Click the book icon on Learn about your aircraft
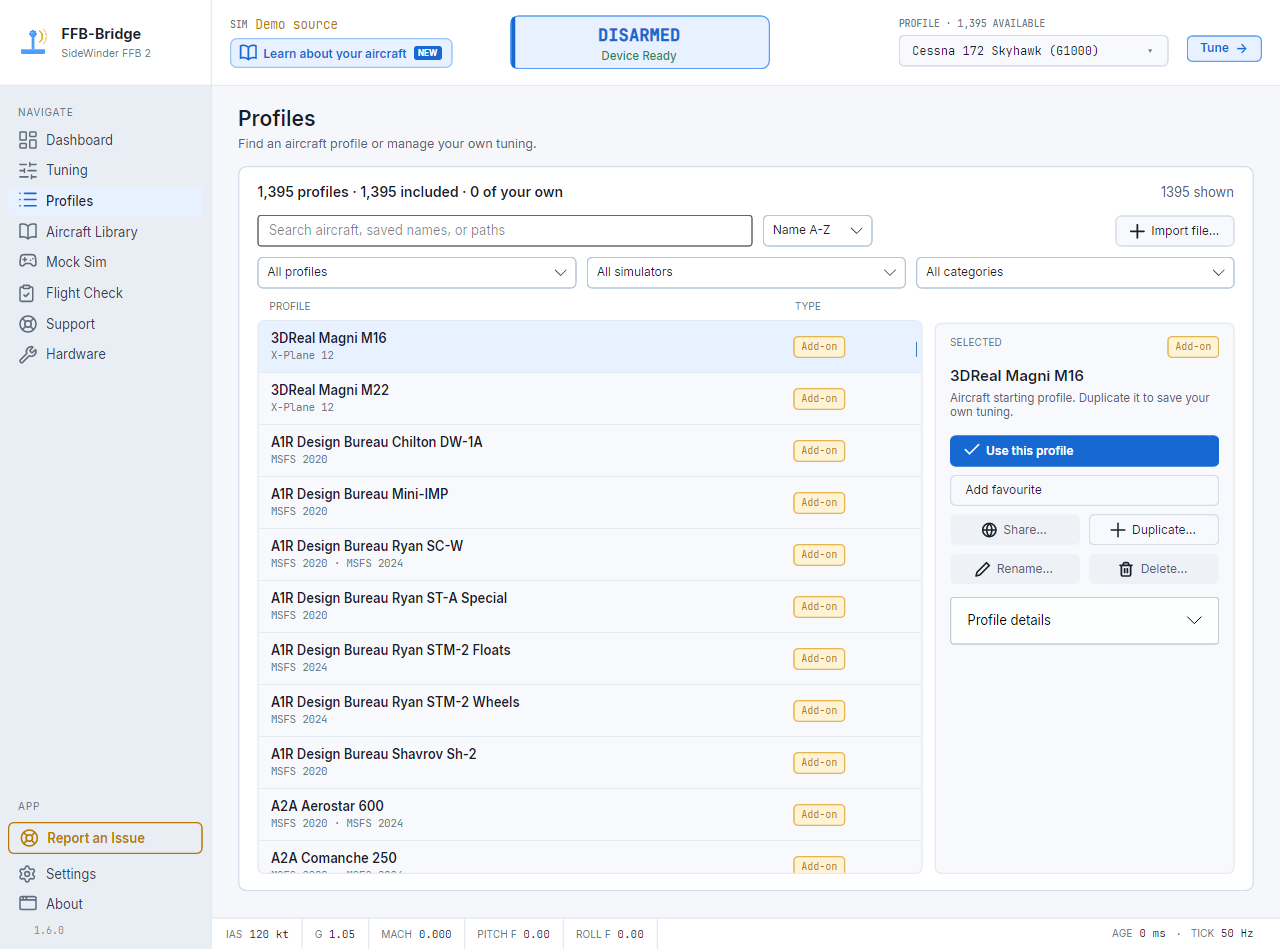Image resolution: width=1280 pixels, height=949 pixels. [248, 53]
